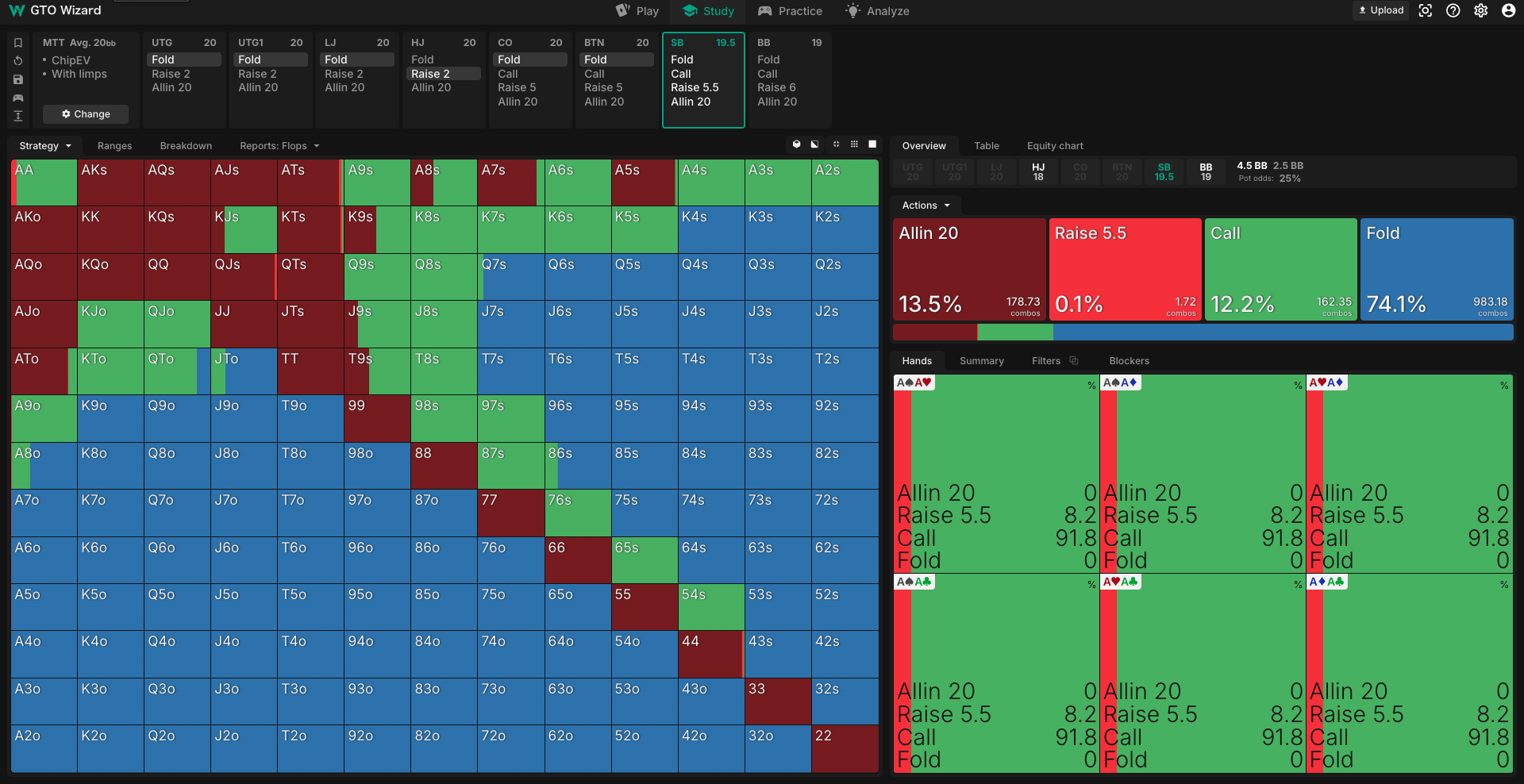Click the reset arrow icon in sidebar
Screen dimensions: 1524x784
[18, 61]
